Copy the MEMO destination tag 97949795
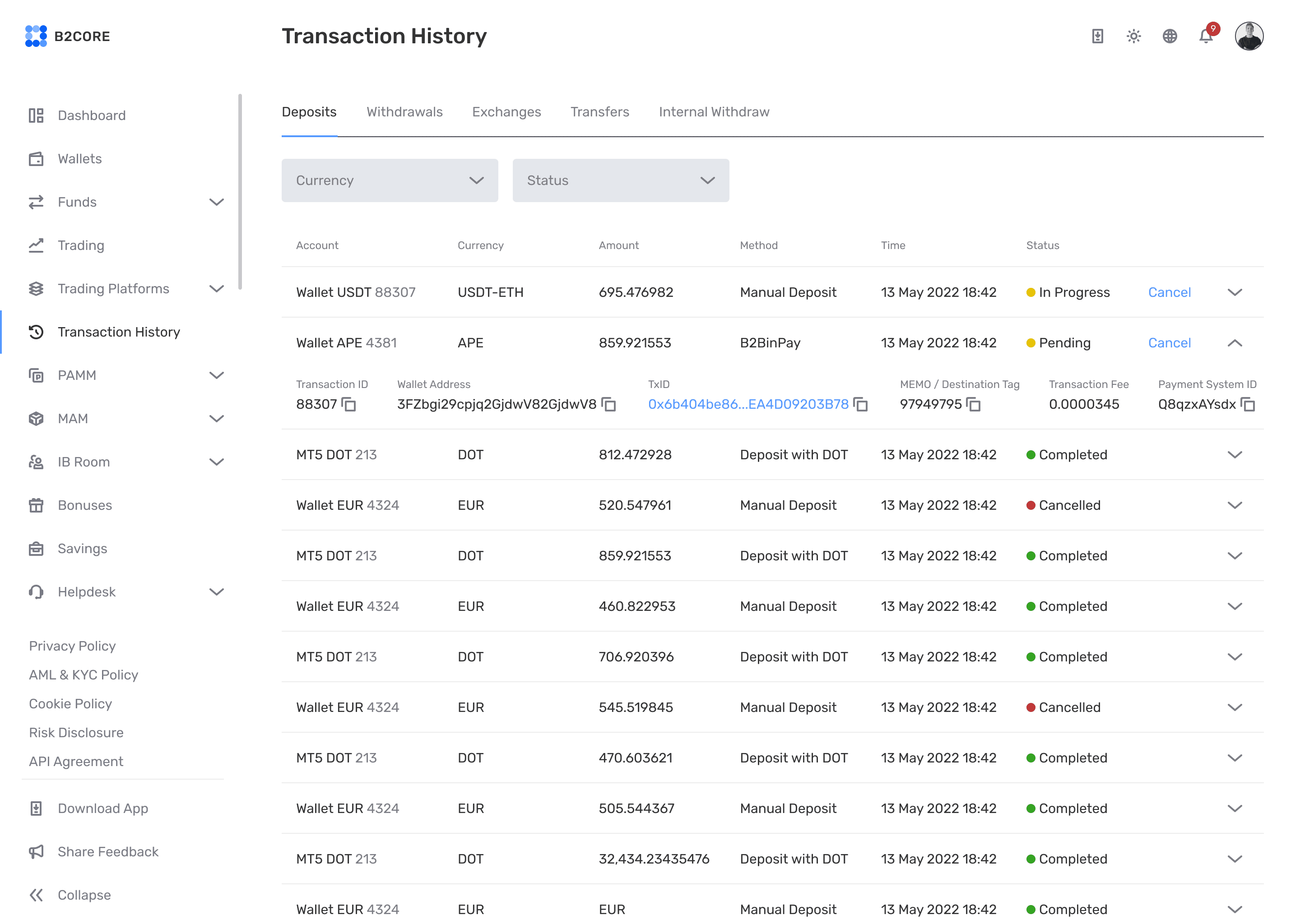The image size is (1300, 924). pyautogui.click(x=973, y=405)
